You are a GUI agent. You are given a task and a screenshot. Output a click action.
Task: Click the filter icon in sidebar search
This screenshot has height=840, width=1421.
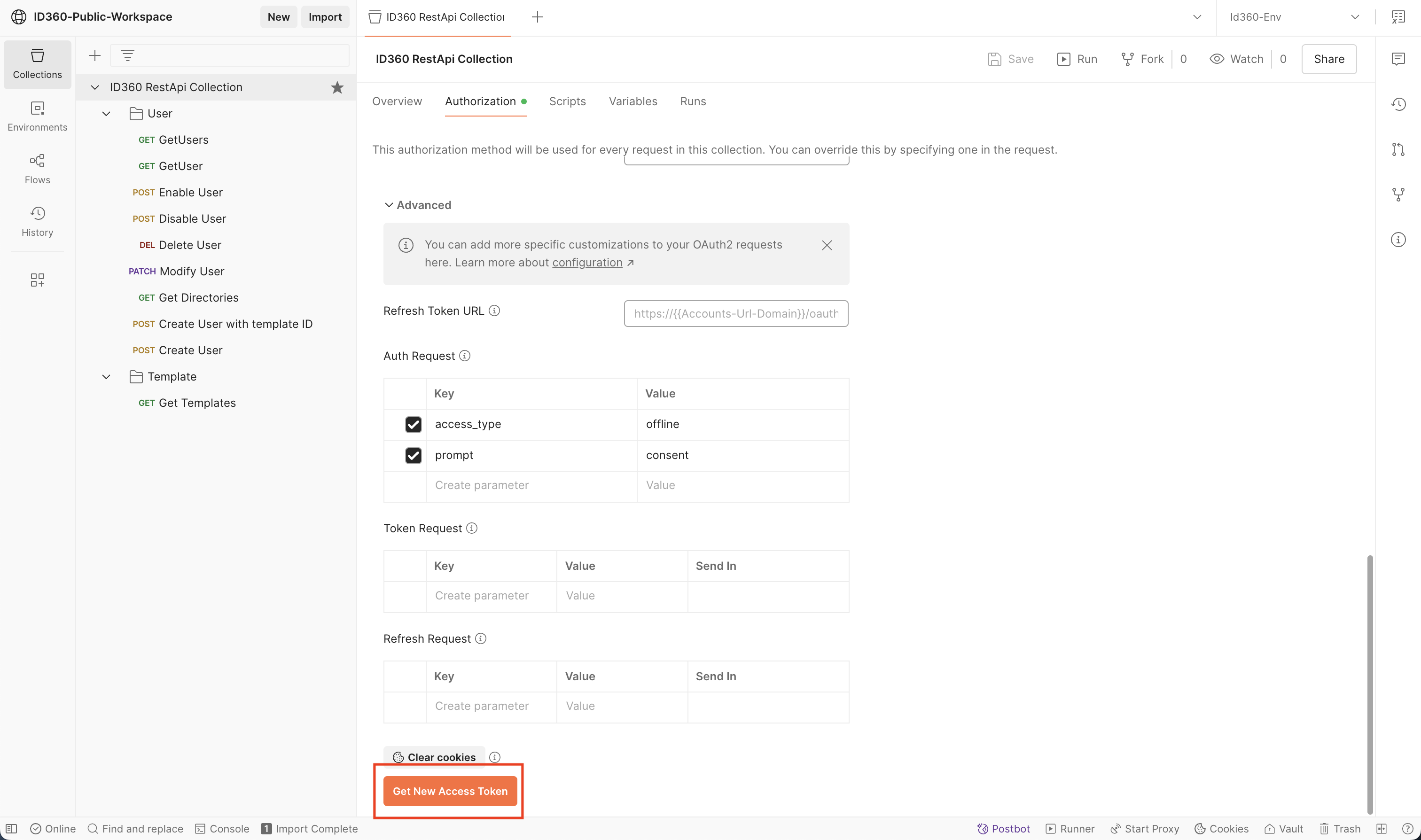[x=128, y=55]
